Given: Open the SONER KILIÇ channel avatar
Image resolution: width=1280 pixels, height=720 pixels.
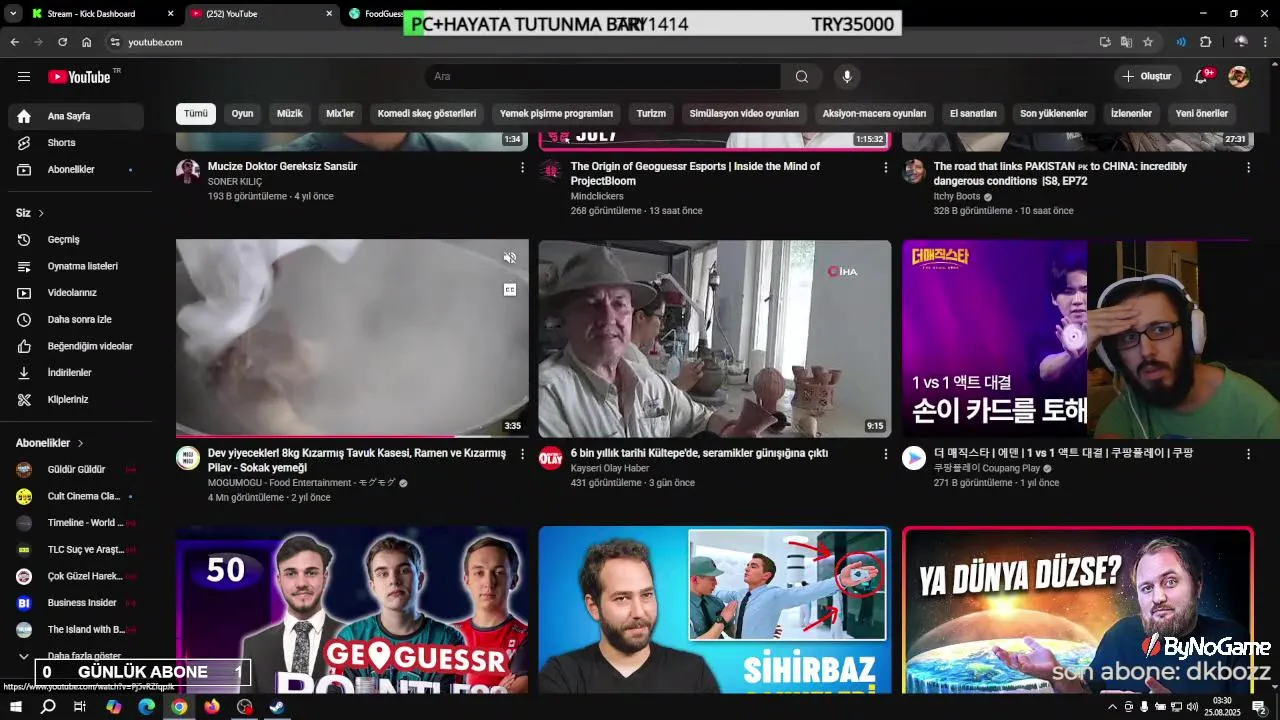Looking at the screenshot, I should 188,171.
